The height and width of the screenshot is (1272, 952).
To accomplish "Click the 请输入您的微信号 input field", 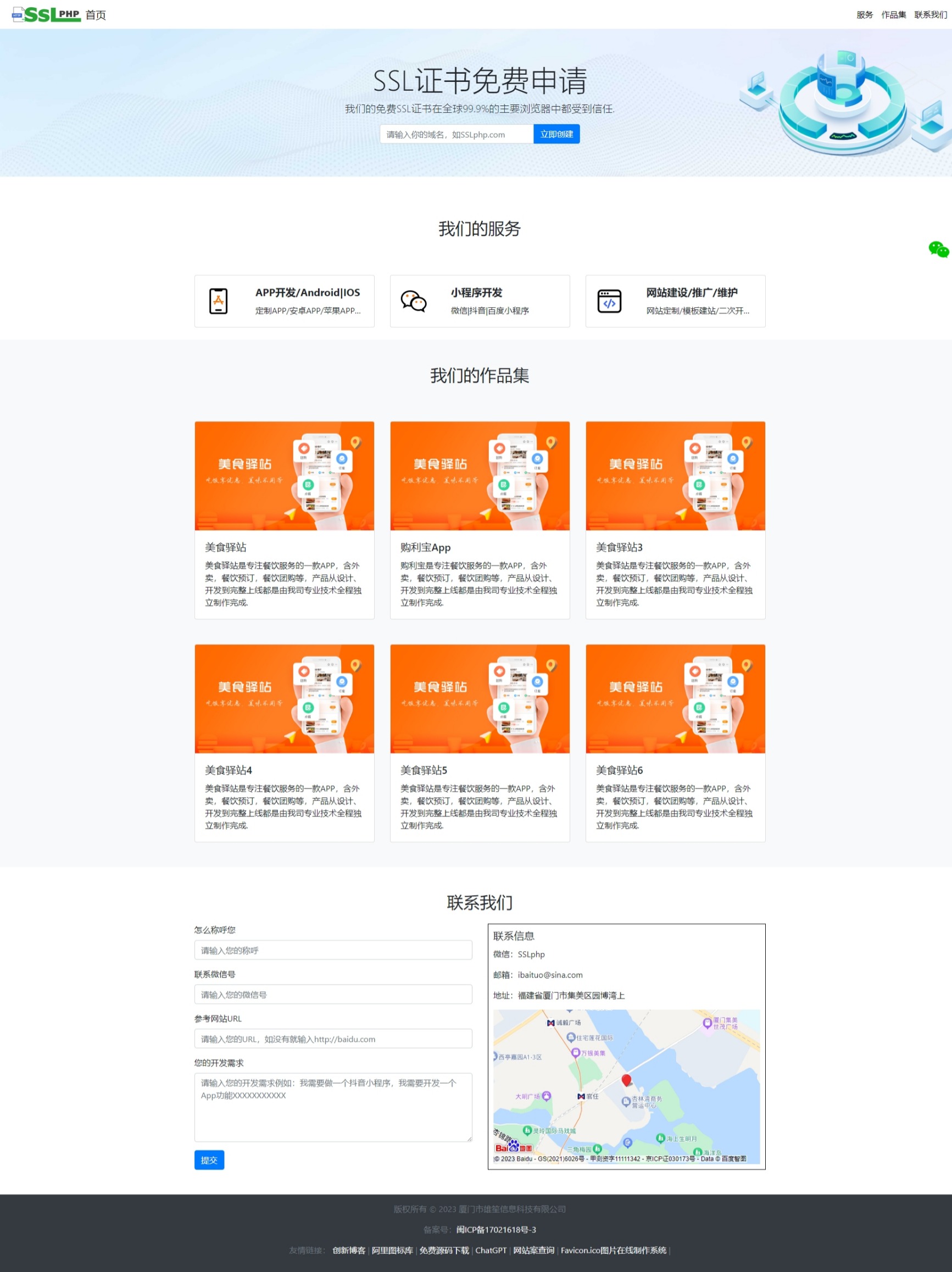I will [x=333, y=995].
